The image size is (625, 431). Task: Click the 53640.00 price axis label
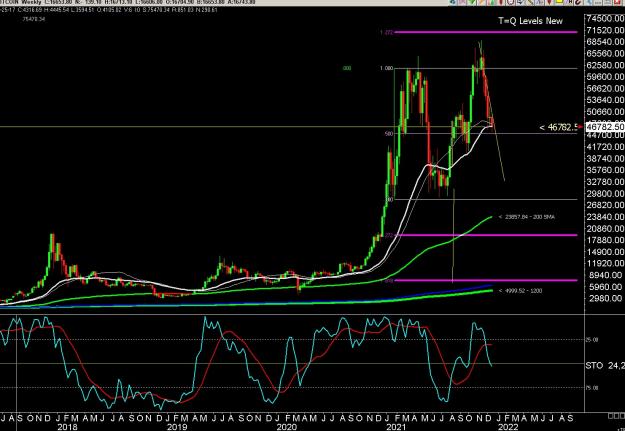point(605,100)
